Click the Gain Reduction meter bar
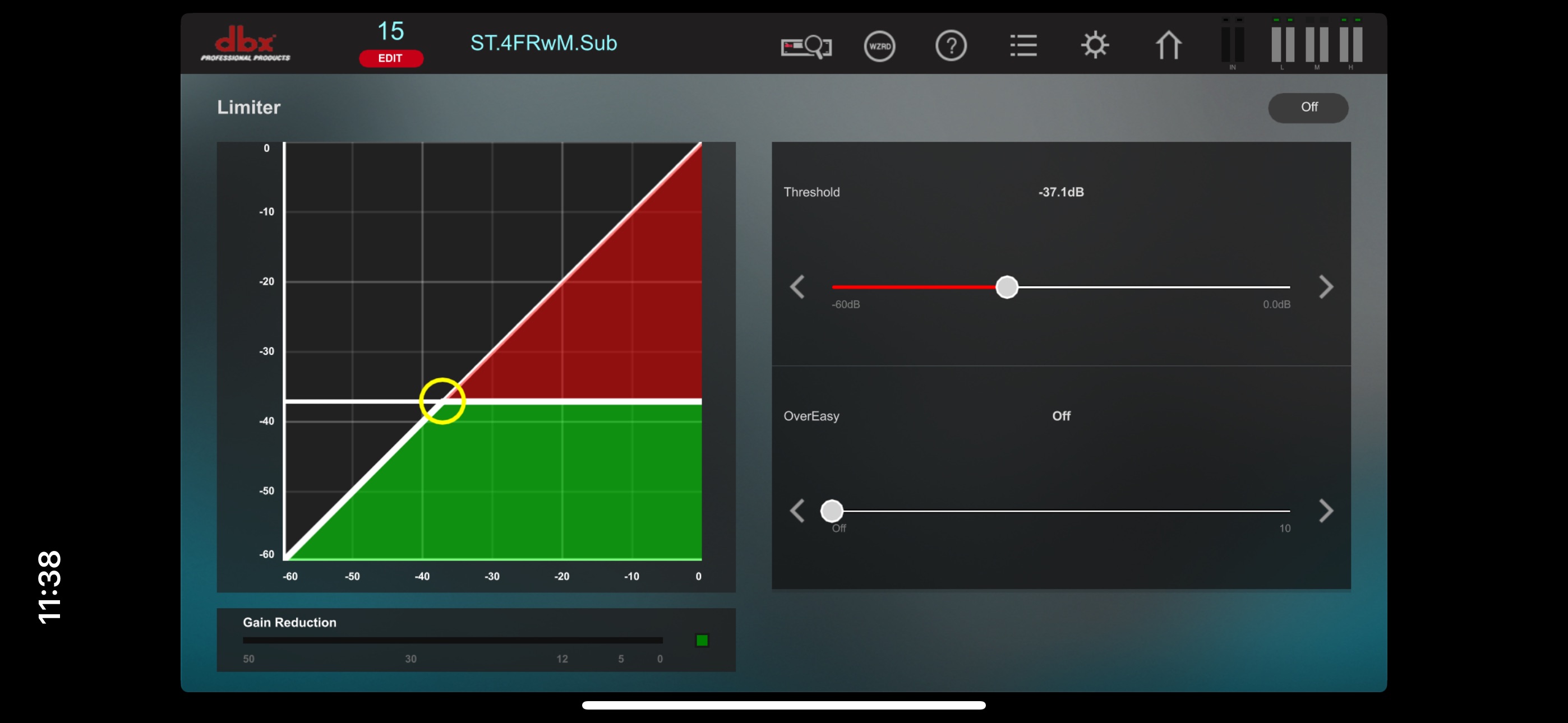 (x=452, y=640)
